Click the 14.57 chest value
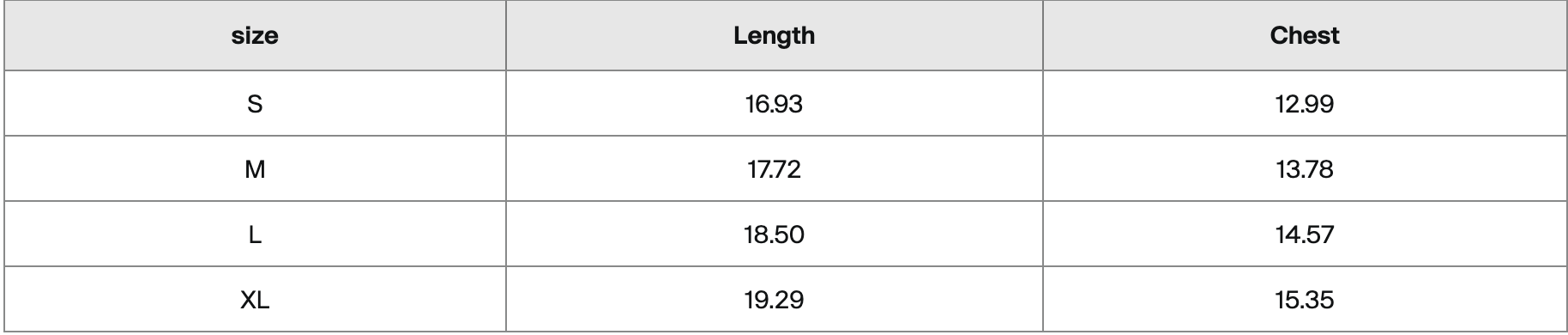Image resolution: width=1568 pixels, height=335 pixels. pyautogui.click(x=1305, y=234)
